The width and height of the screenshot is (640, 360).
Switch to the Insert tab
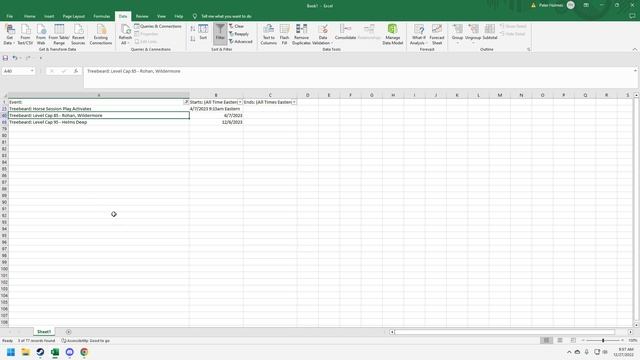point(49,16)
